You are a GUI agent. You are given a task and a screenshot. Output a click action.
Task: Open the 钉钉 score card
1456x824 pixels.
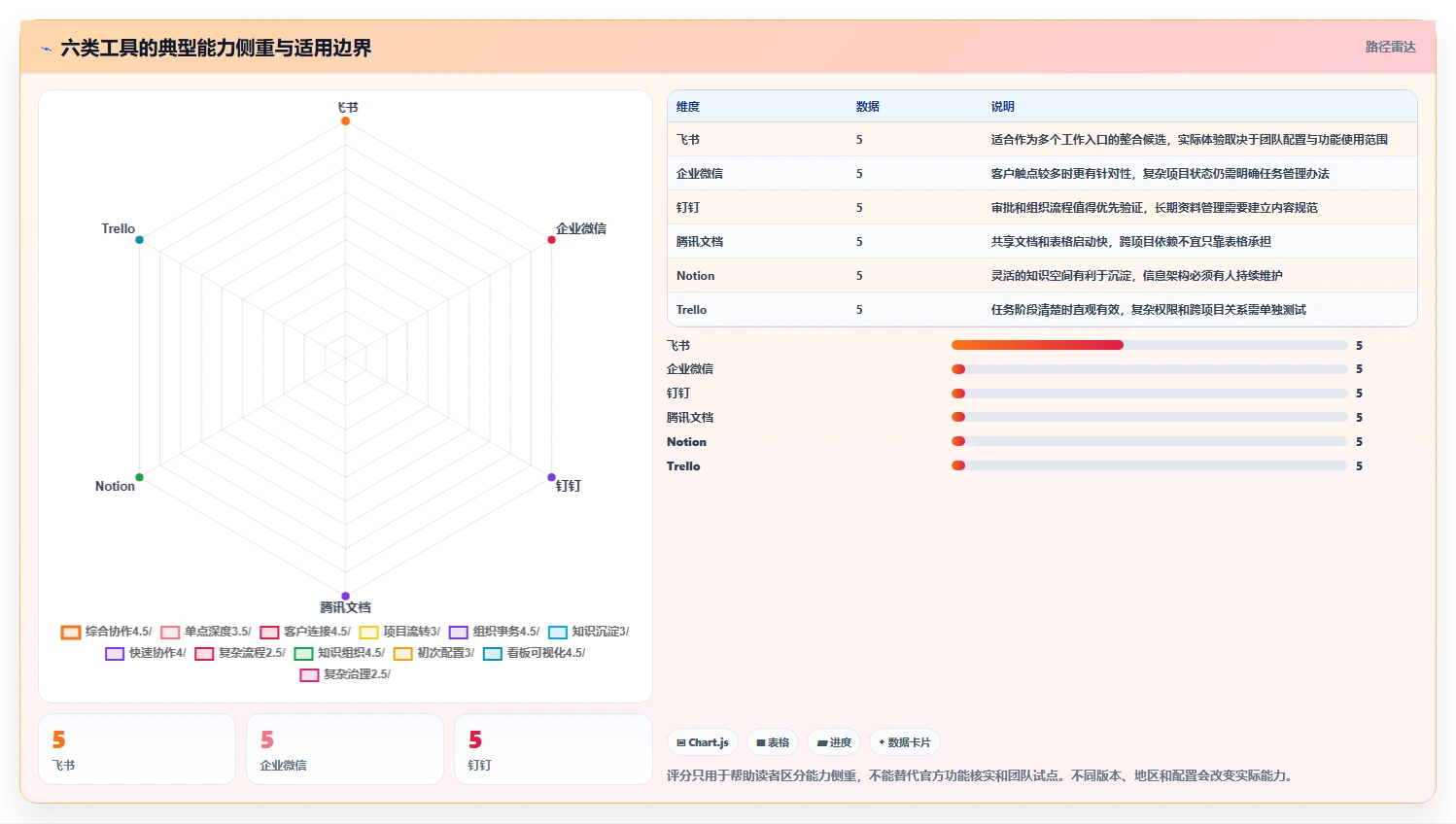pos(553,749)
